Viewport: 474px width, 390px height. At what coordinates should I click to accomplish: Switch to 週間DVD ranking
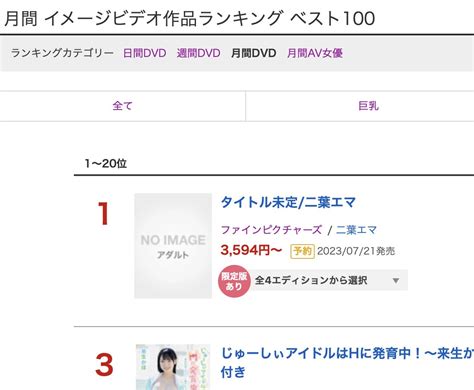click(198, 53)
